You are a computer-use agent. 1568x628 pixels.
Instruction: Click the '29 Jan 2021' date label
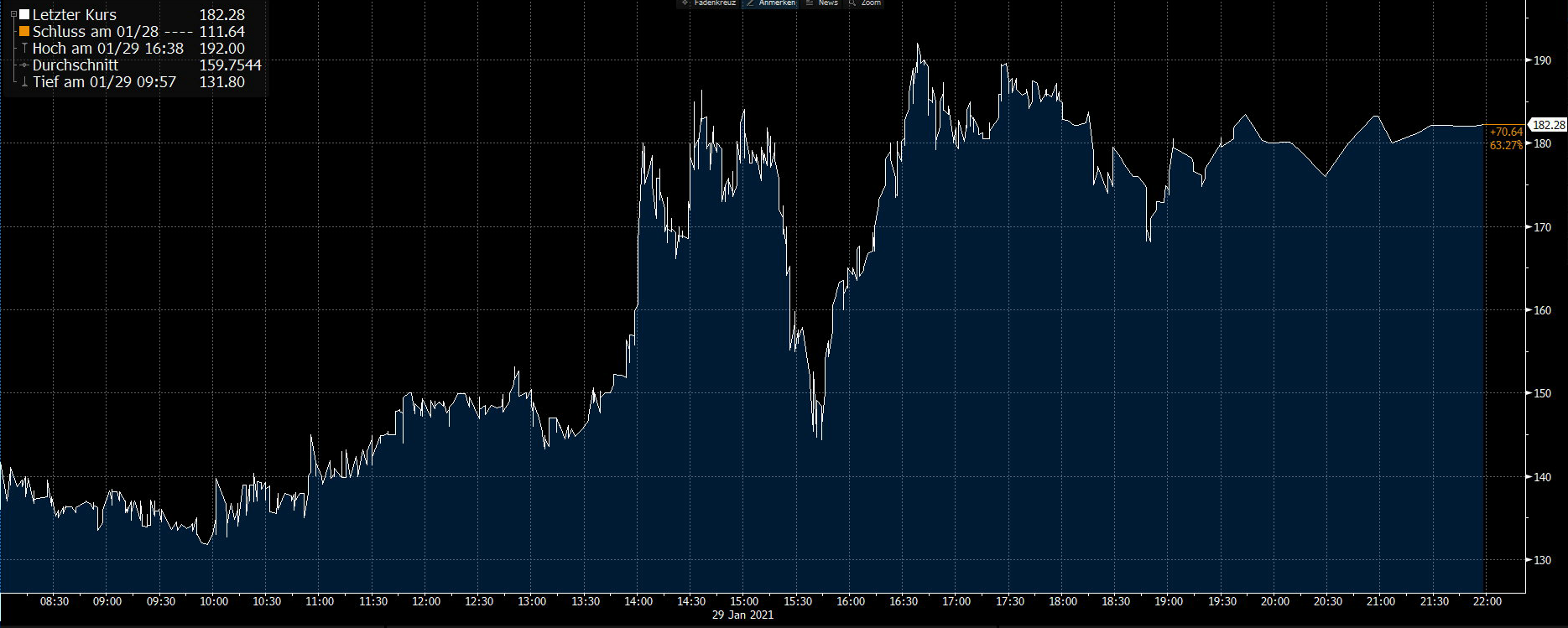[x=743, y=615]
